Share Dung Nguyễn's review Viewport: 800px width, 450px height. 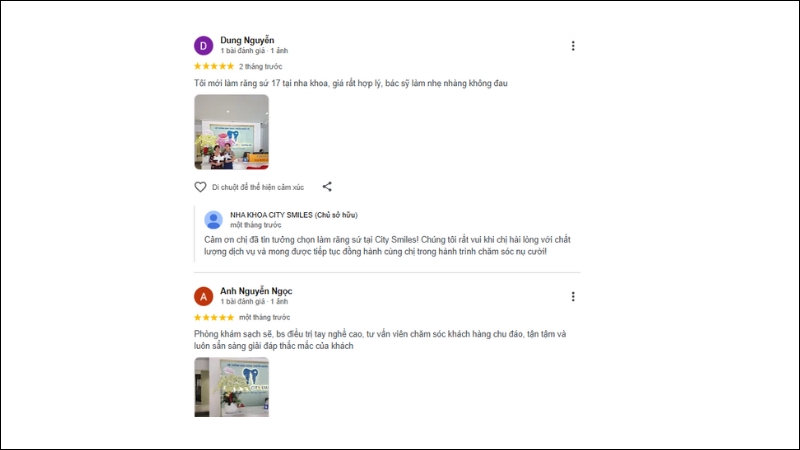(327, 187)
